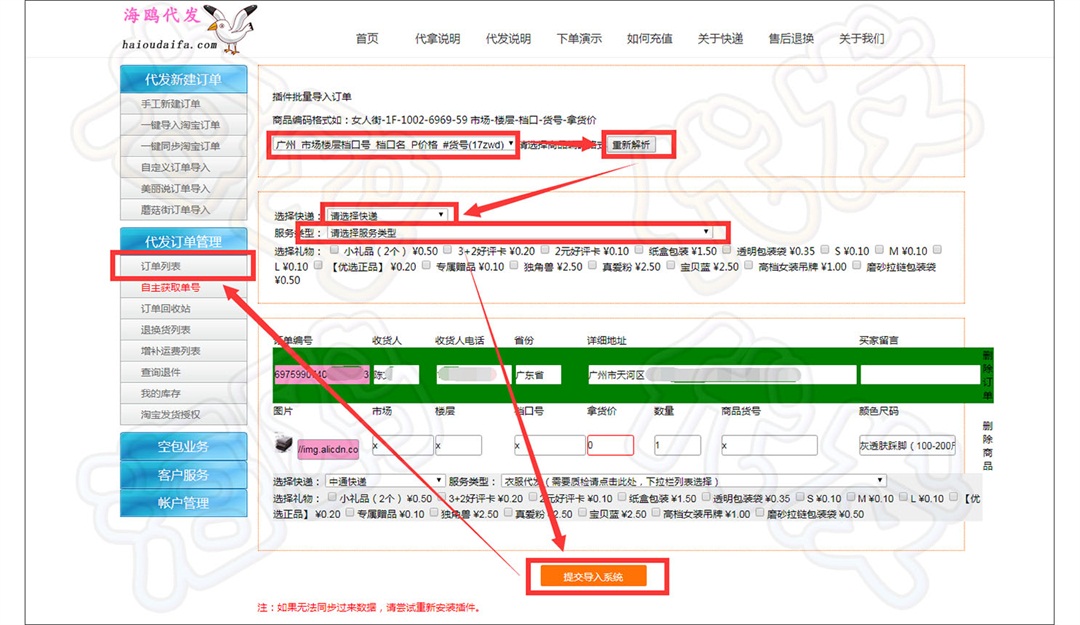The image size is (1080, 625).
Task: Open the 代发新建订单 sidebar section
Action: point(183,79)
